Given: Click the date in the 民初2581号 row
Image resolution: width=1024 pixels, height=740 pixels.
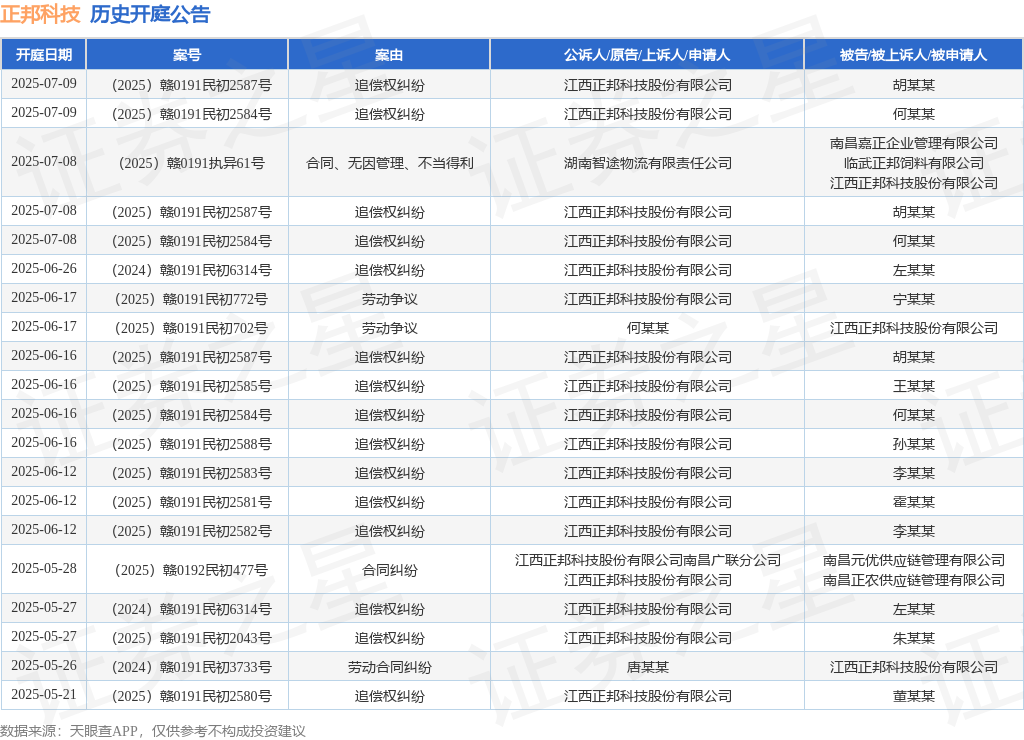Looking at the screenshot, I should pos(44,500).
